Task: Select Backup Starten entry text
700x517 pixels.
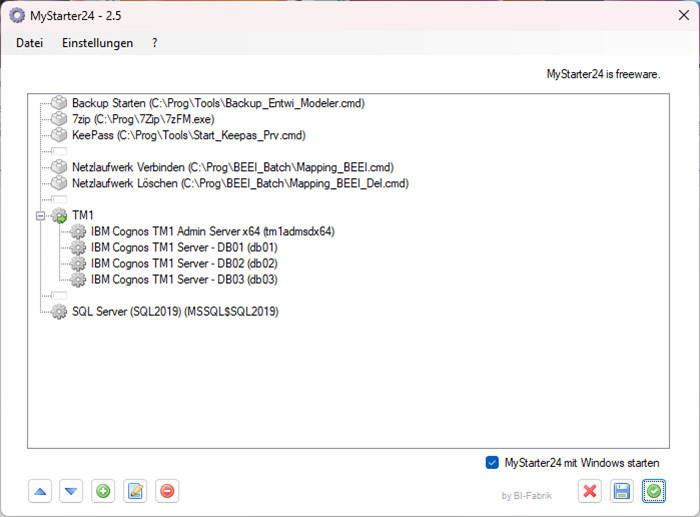Action: [x=218, y=103]
